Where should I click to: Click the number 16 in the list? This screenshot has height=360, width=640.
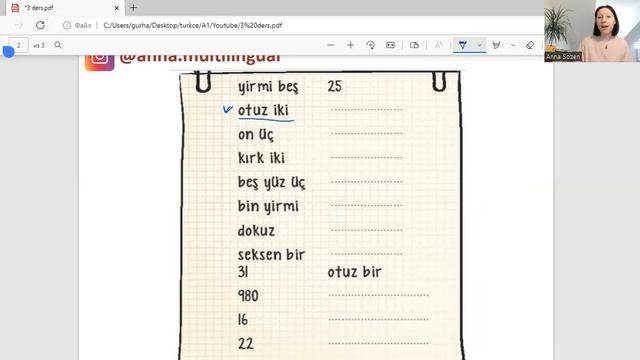(x=243, y=319)
